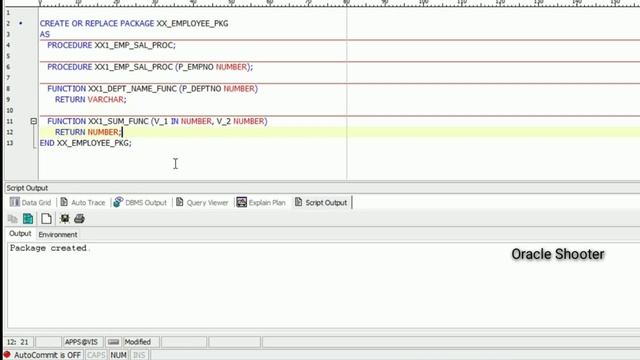The width and height of the screenshot is (640, 360).
Task: Click the 'RETURN VARCHAR;' line
Action: coord(91,100)
